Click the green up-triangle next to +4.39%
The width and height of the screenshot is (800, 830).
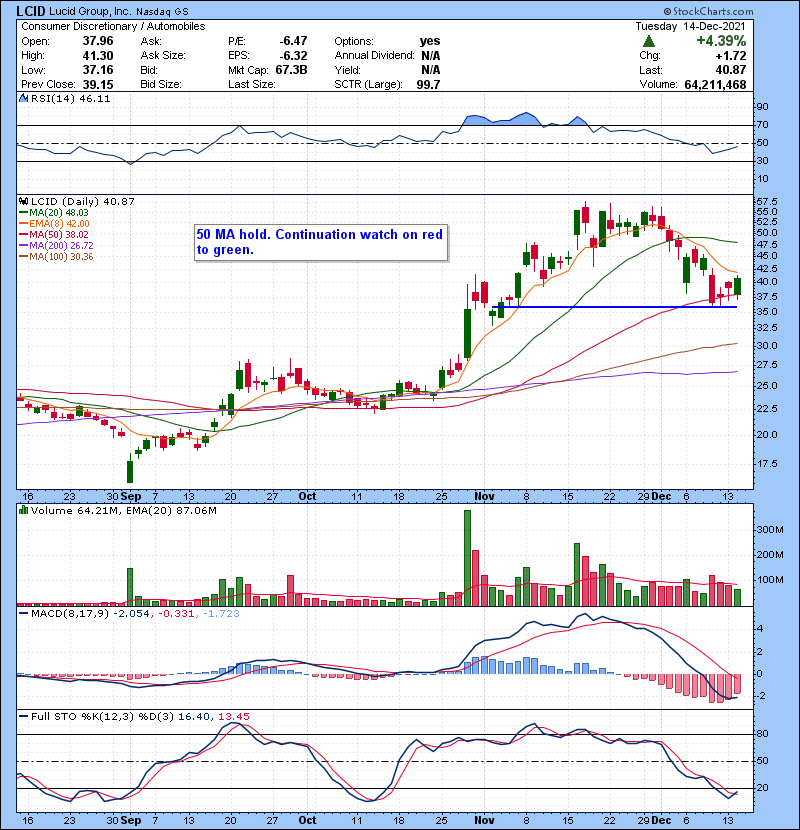point(649,41)
